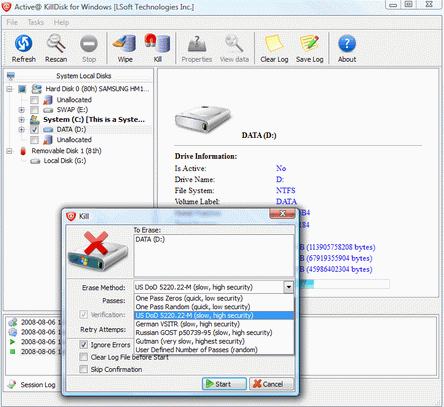444x407 pixels.
Task: Open the Help menu
Action: (x=61, y=22)
